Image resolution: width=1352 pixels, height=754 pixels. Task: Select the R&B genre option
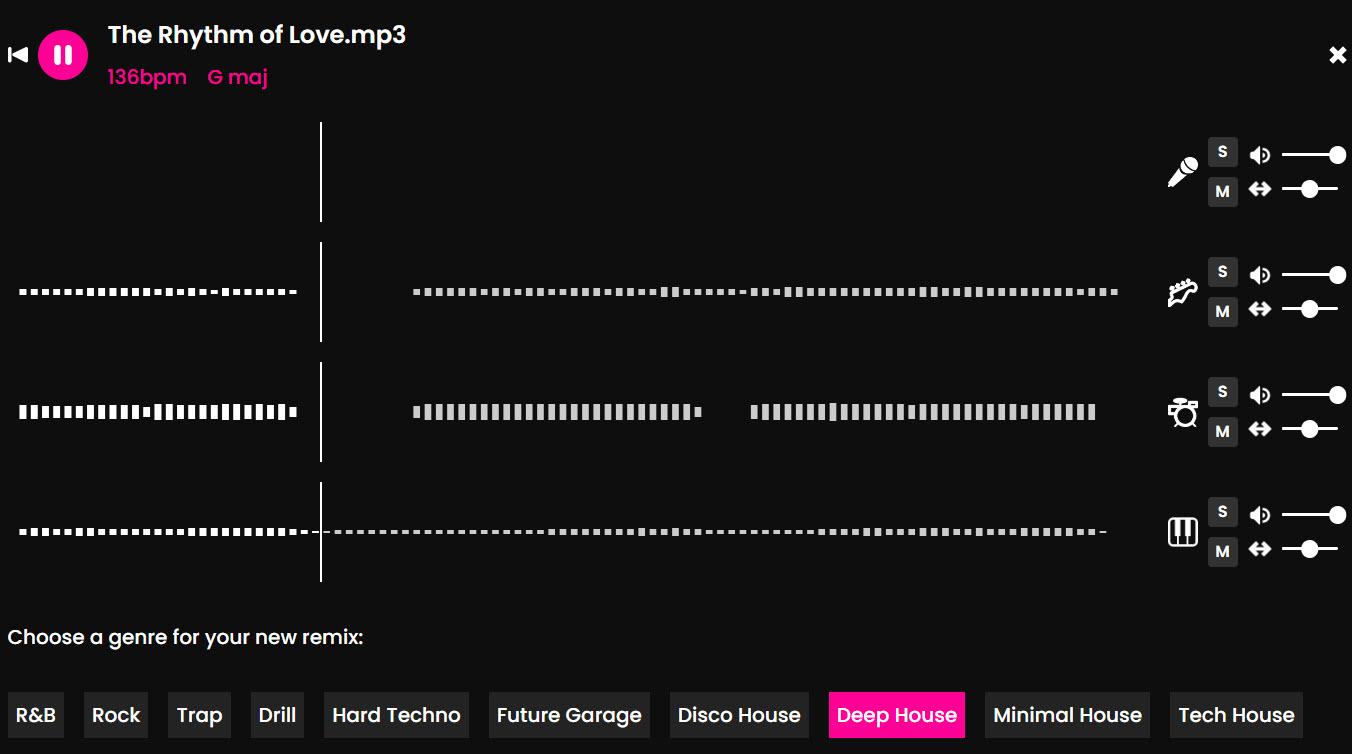point(36,715)
